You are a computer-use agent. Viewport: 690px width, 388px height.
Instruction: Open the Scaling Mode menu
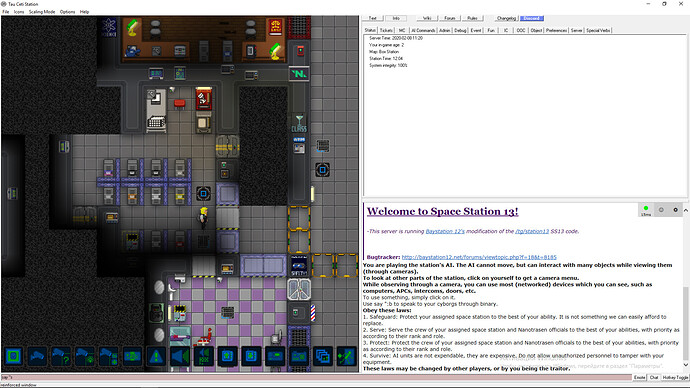pyautogui.click(x=42, y=12)
